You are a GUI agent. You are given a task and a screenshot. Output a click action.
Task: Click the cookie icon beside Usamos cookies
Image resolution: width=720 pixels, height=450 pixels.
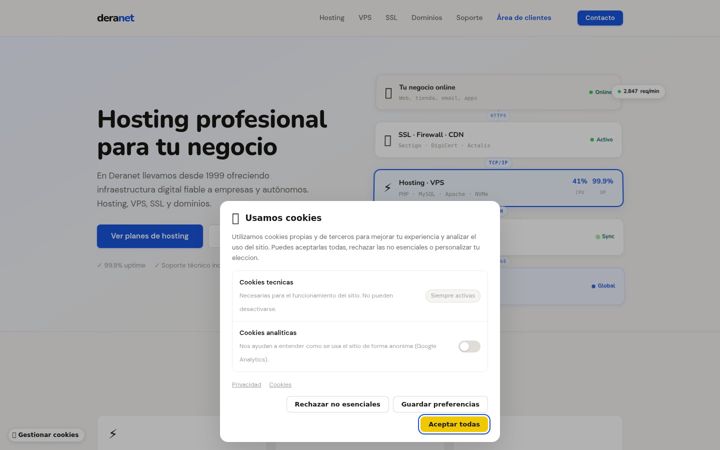pyautogui.click(x=236, y=219)
